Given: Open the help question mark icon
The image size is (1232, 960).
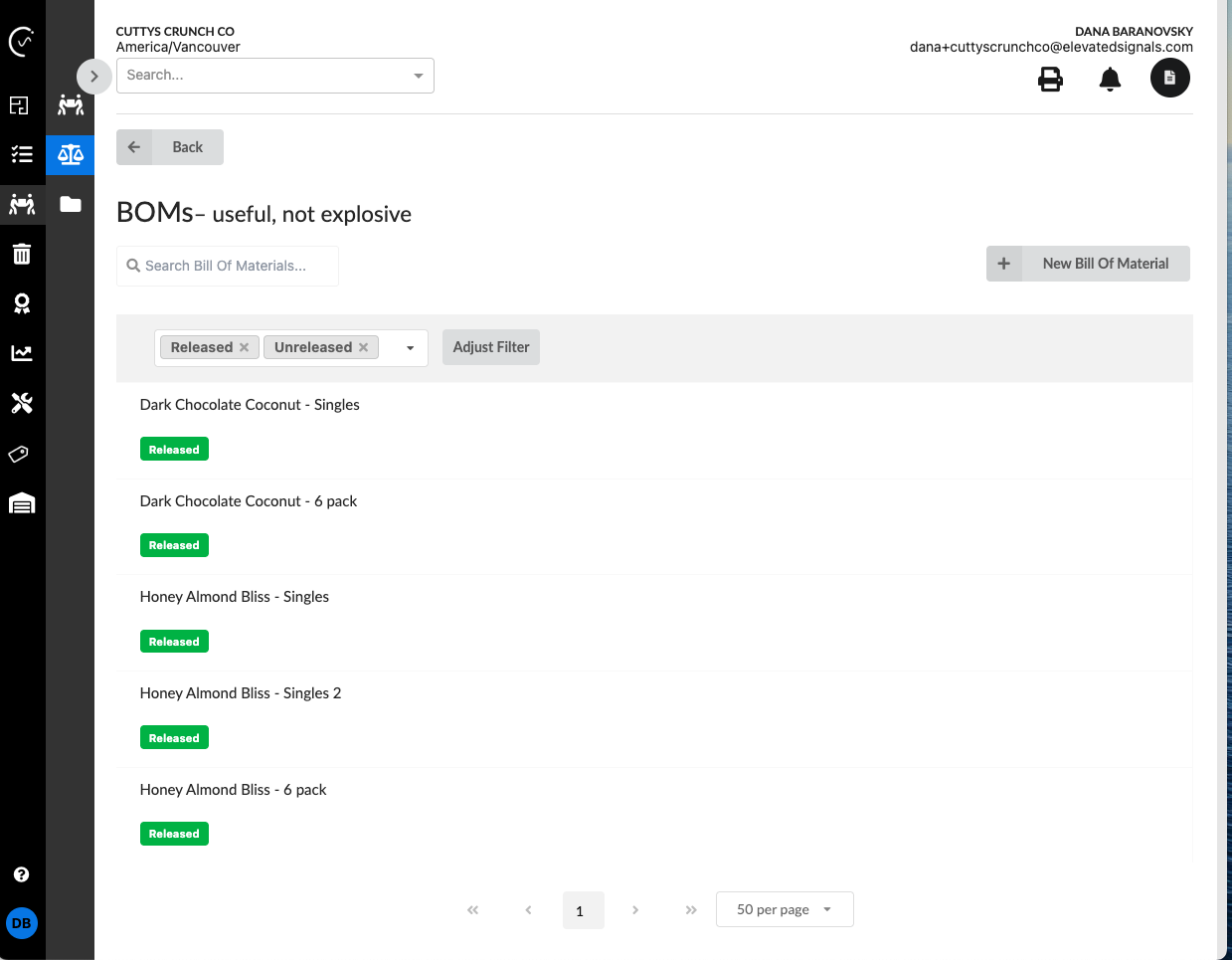Looking at the screenshot, I should pyautogui.click(x=22, y=873).
